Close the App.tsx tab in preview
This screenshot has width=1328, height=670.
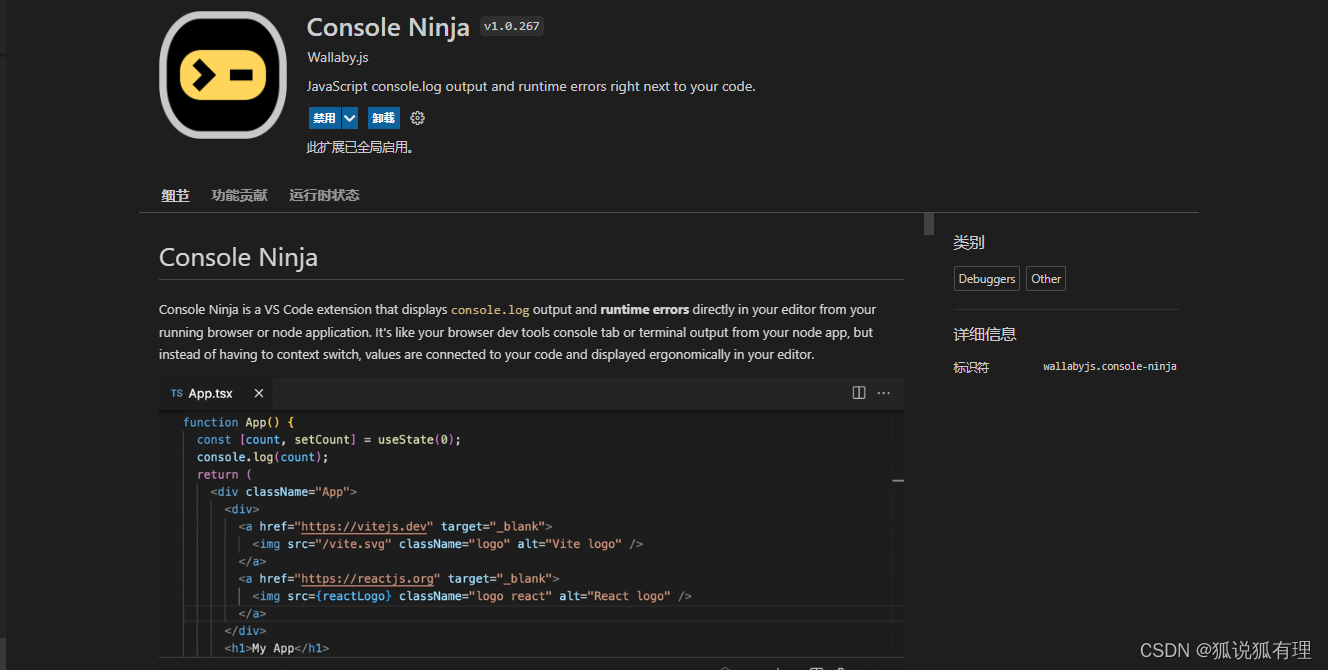pos(258,394)
